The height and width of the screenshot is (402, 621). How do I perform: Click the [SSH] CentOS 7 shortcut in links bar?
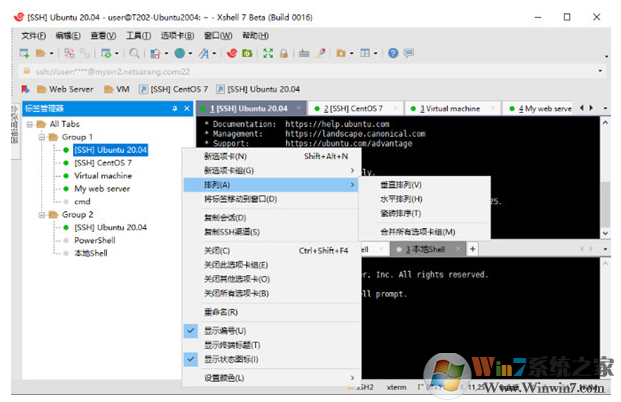[173, 89]
